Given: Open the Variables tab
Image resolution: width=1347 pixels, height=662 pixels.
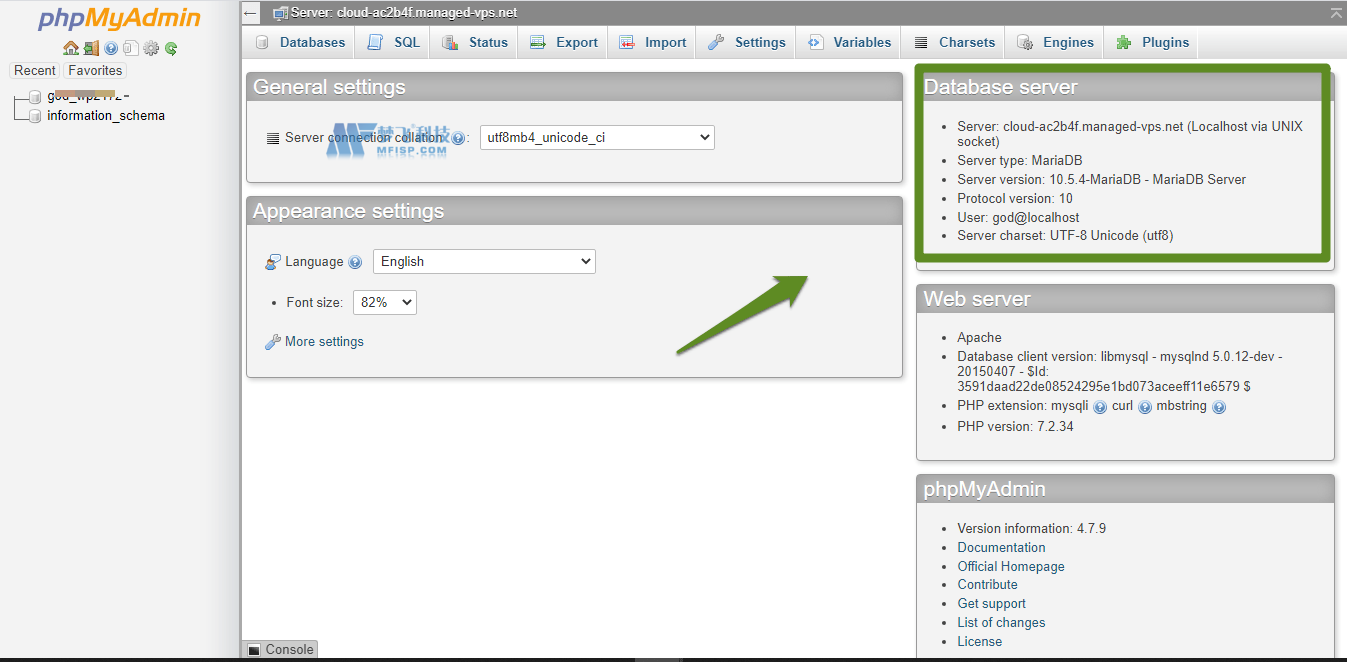Looking at the screenshot, I should click(850, 42).
